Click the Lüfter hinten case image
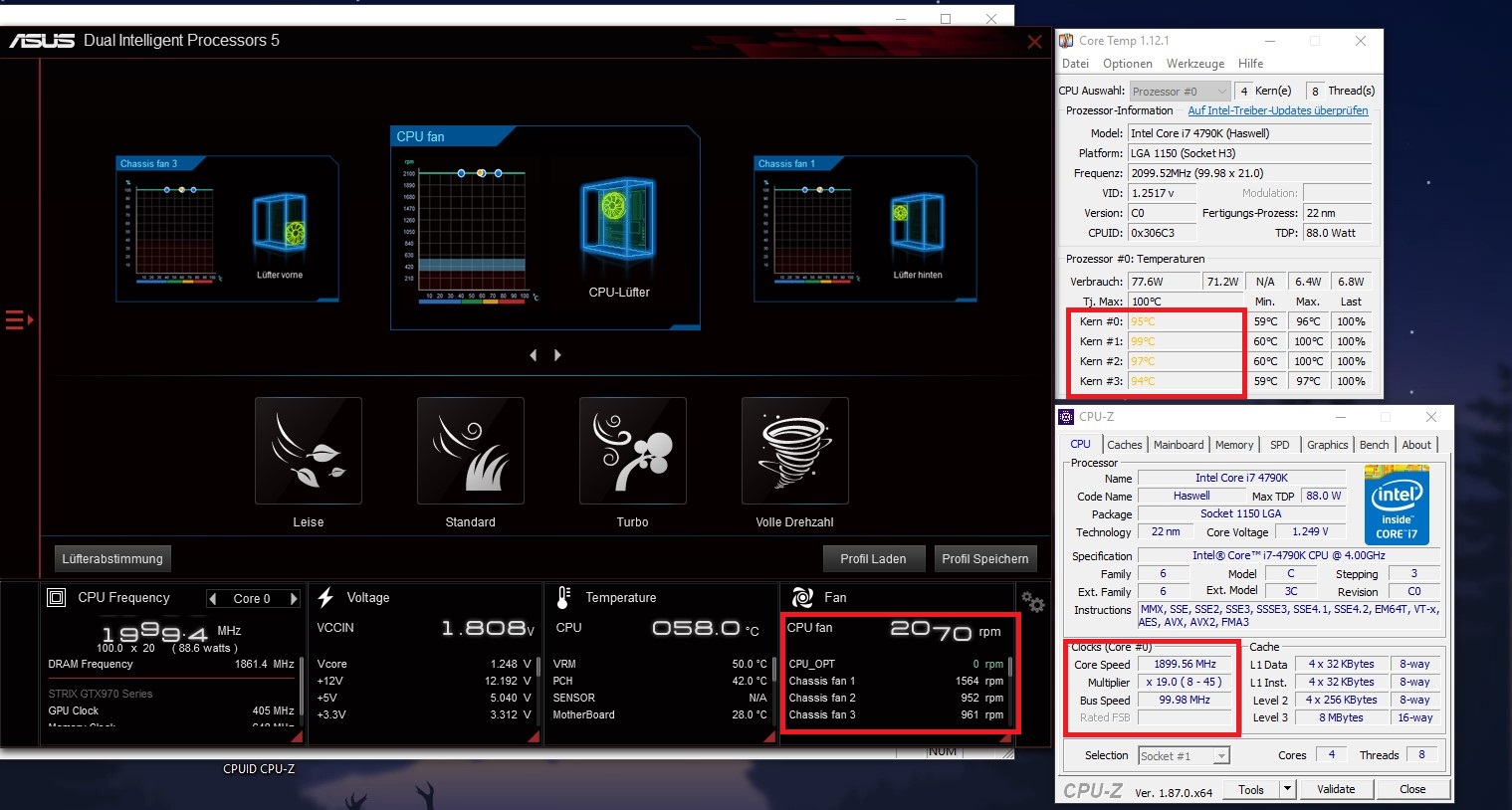 [x=917, y=224]
